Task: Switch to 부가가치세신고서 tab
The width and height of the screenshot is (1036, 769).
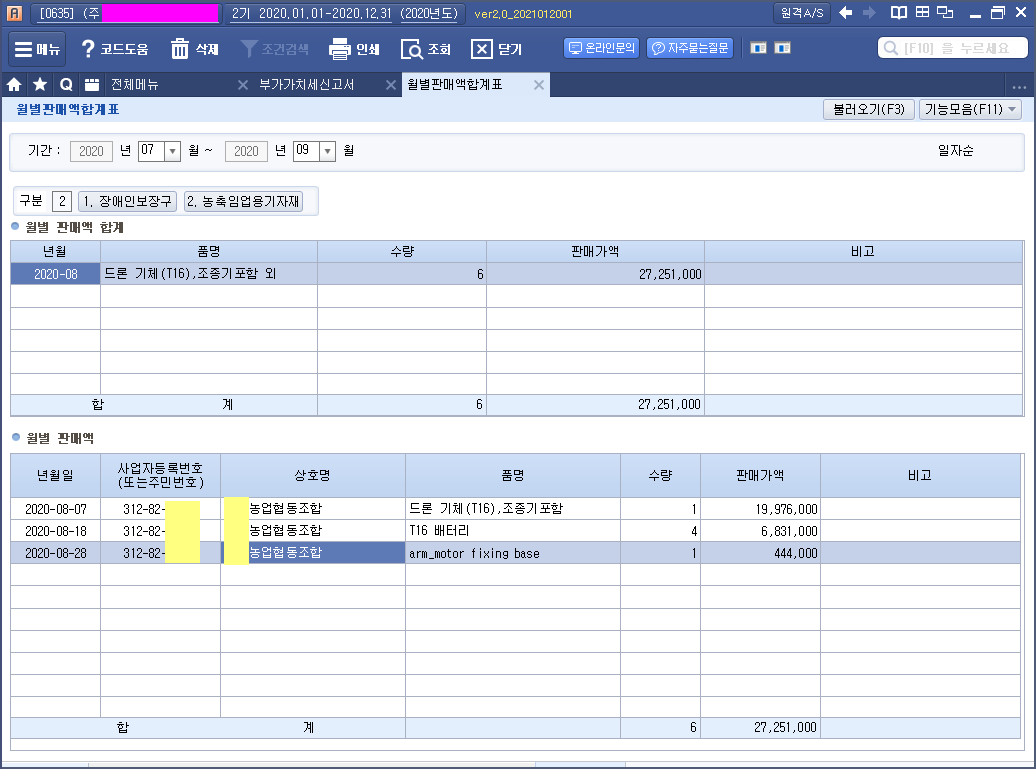Action: tap(307, 85)
